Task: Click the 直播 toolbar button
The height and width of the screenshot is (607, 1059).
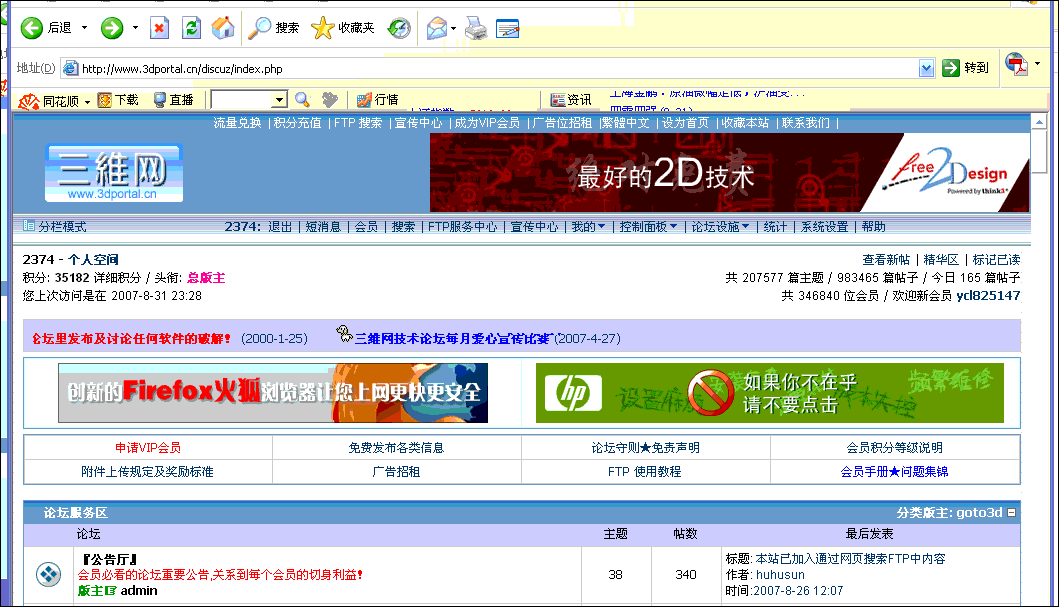Action: pos(174,100)
